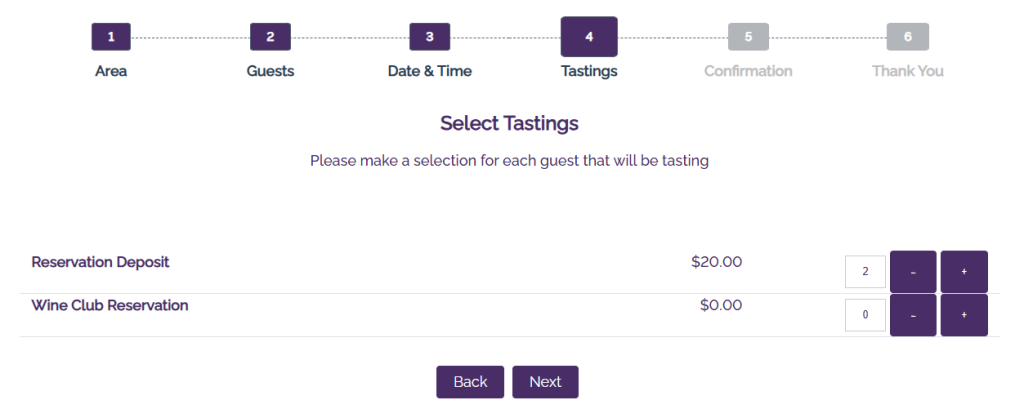This screenshot has height=409, width=1024.
Task: Decrease Reservation Deposit quantity with minus
Action: [x=913, y=272]
